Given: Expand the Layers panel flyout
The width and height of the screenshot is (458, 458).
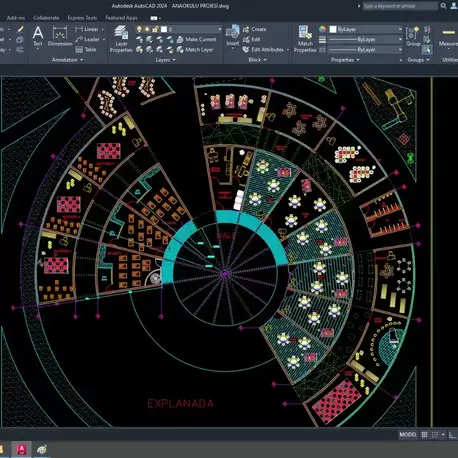Looking at the screenshot, I should coord(165,60).
